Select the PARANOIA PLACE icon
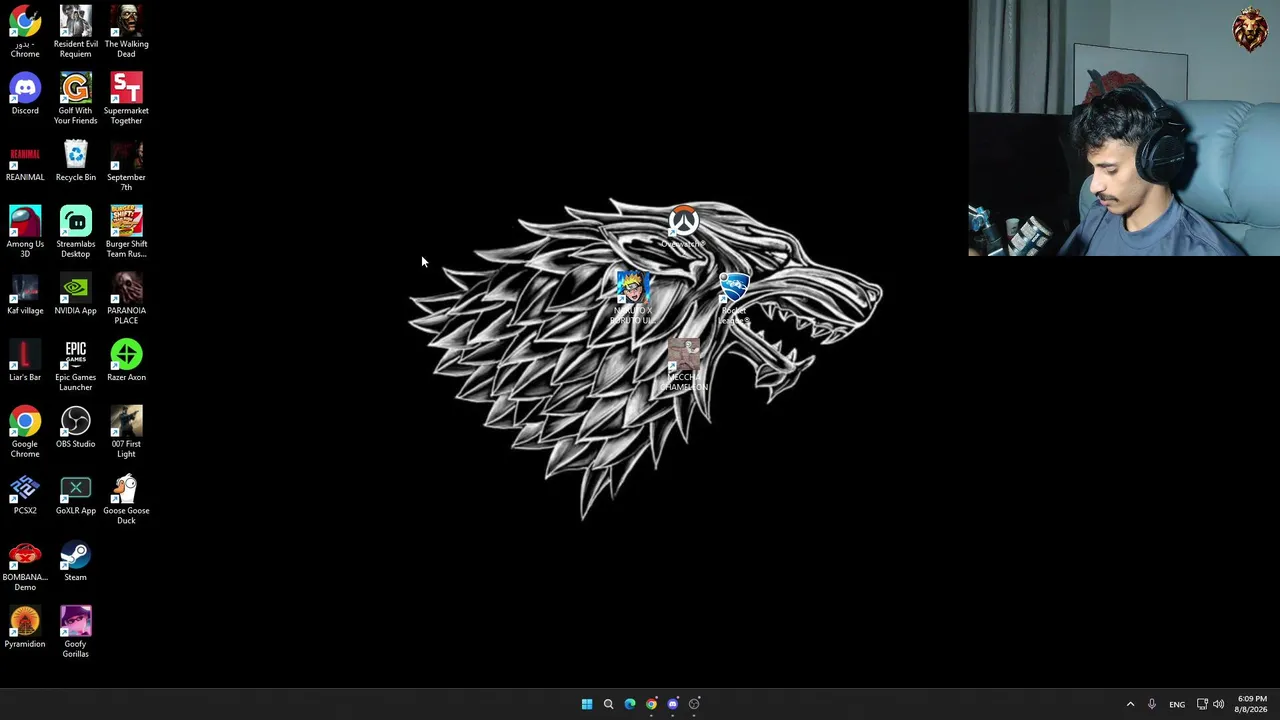The image size is (1280, 720). (x=126, y=298)
